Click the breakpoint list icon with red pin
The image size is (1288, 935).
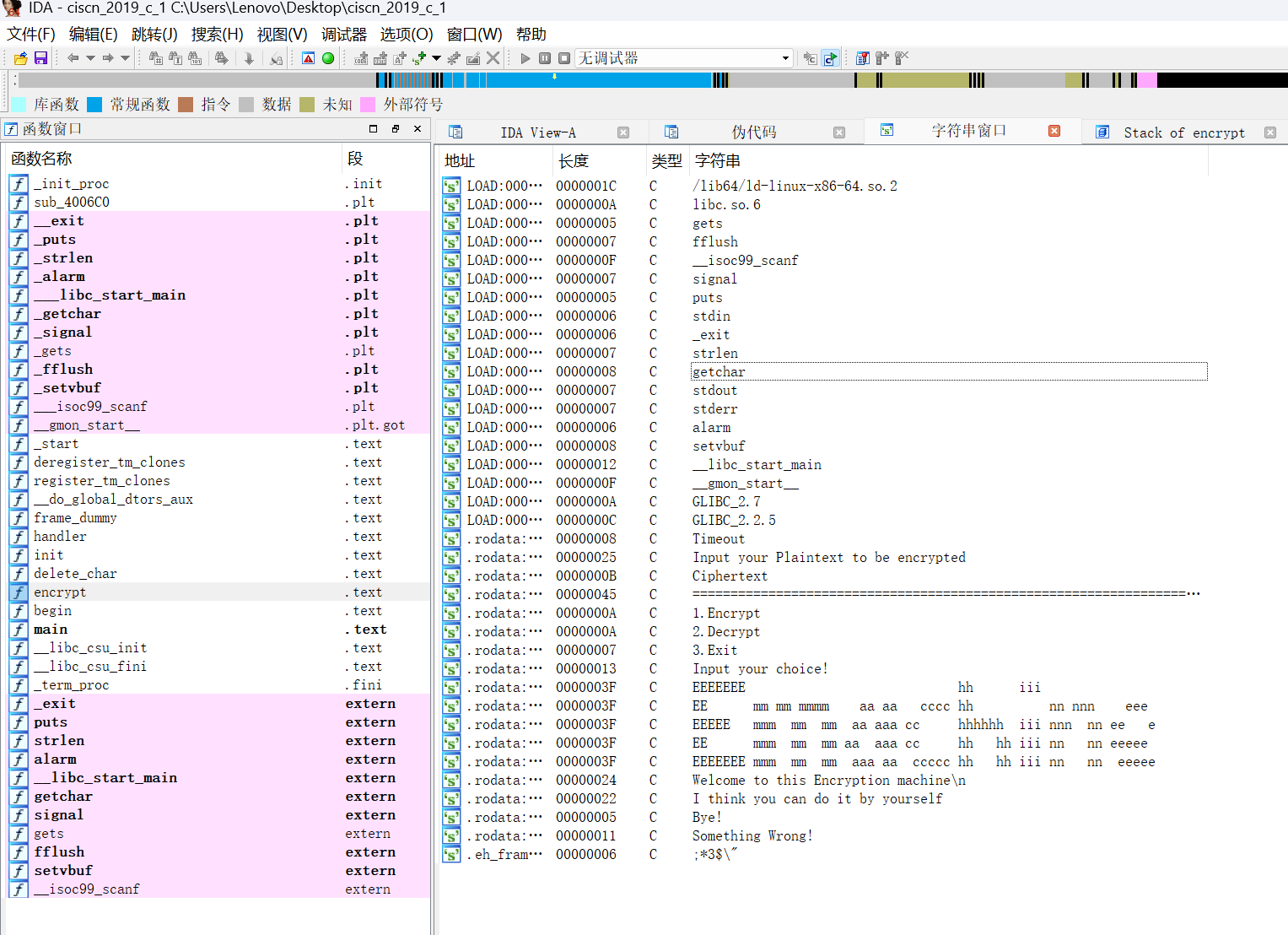862,58
